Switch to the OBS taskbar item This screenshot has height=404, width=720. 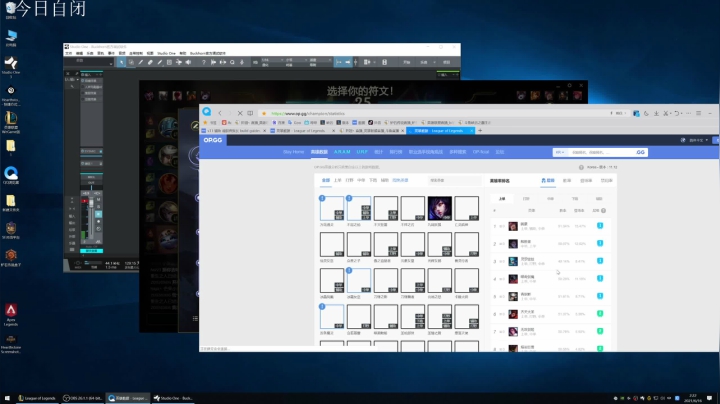click(82, 398)
